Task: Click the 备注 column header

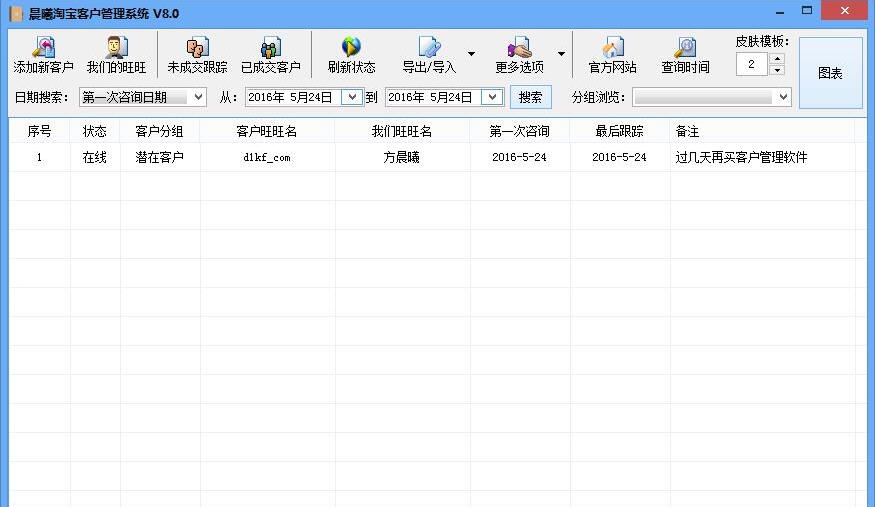Action: (762, 131)
